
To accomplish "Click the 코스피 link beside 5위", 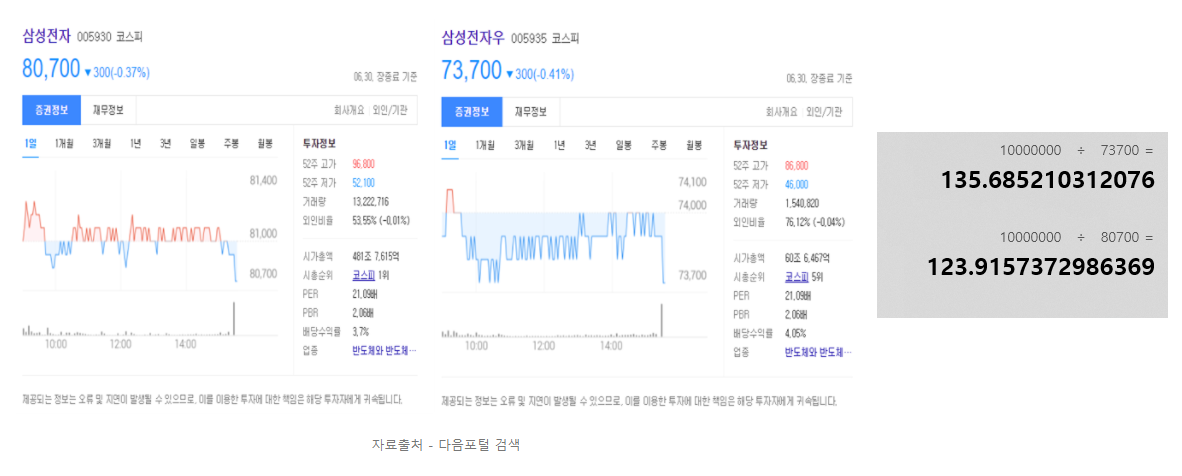I will (797, 277).
